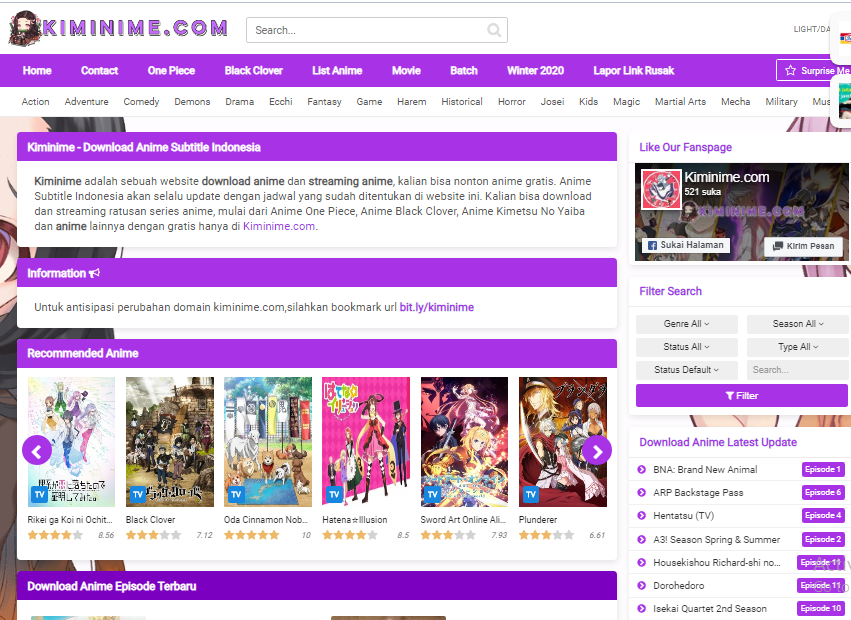Open the Batch menu item
This screenshot has width=851, height=620.
[463, 71]
